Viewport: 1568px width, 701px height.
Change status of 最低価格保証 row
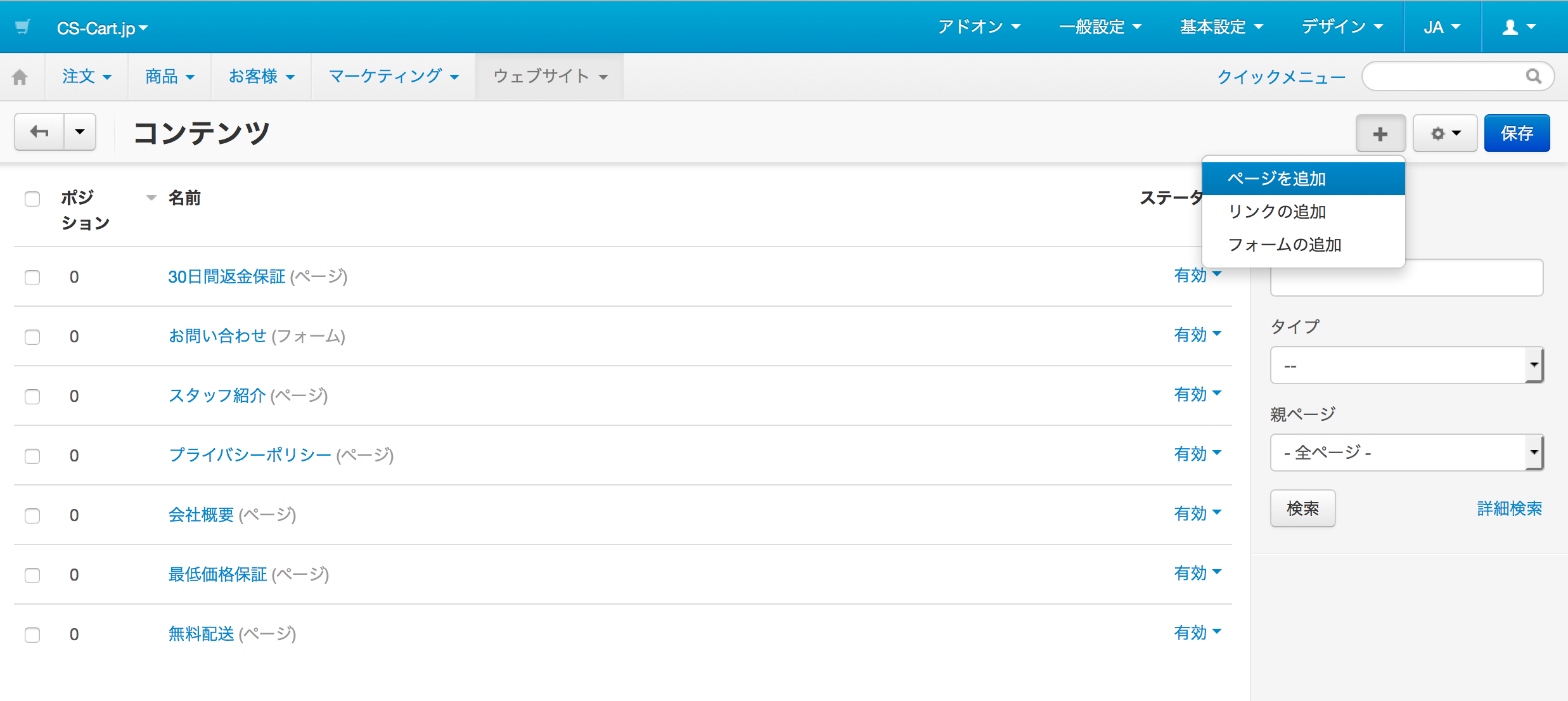click(x=1197, y=573)
